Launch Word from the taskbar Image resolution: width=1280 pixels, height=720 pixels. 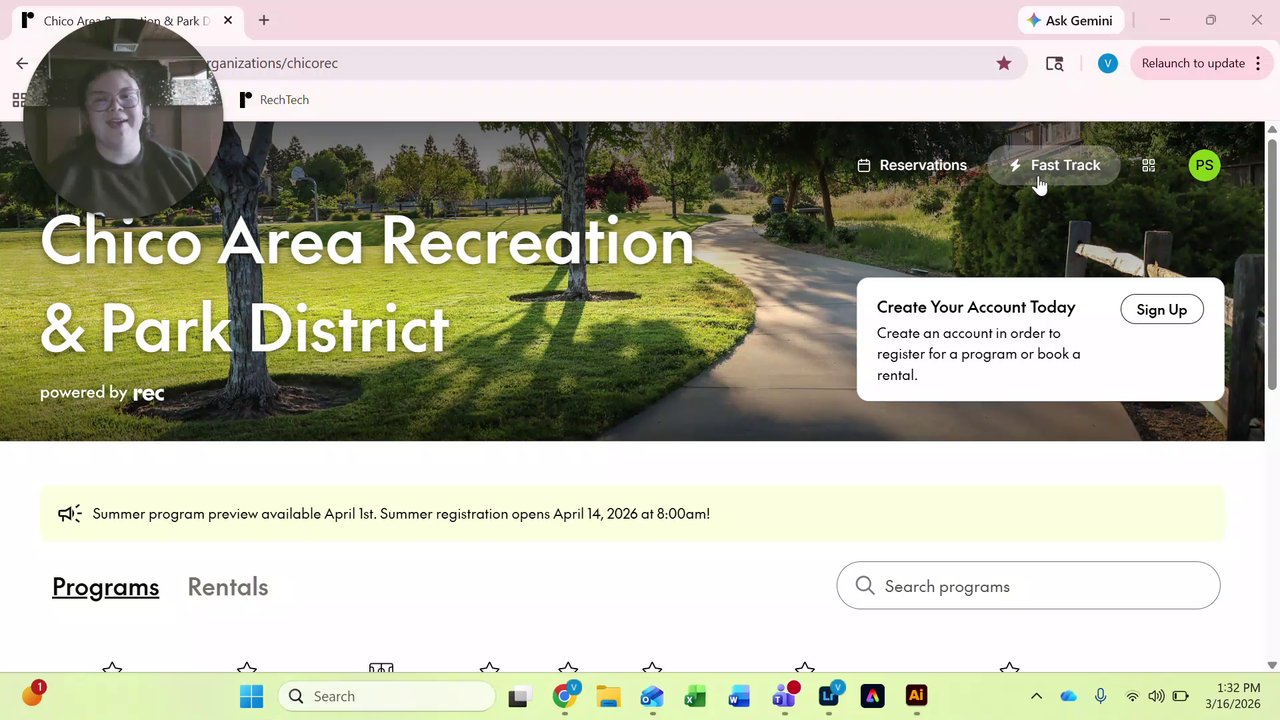739,697
